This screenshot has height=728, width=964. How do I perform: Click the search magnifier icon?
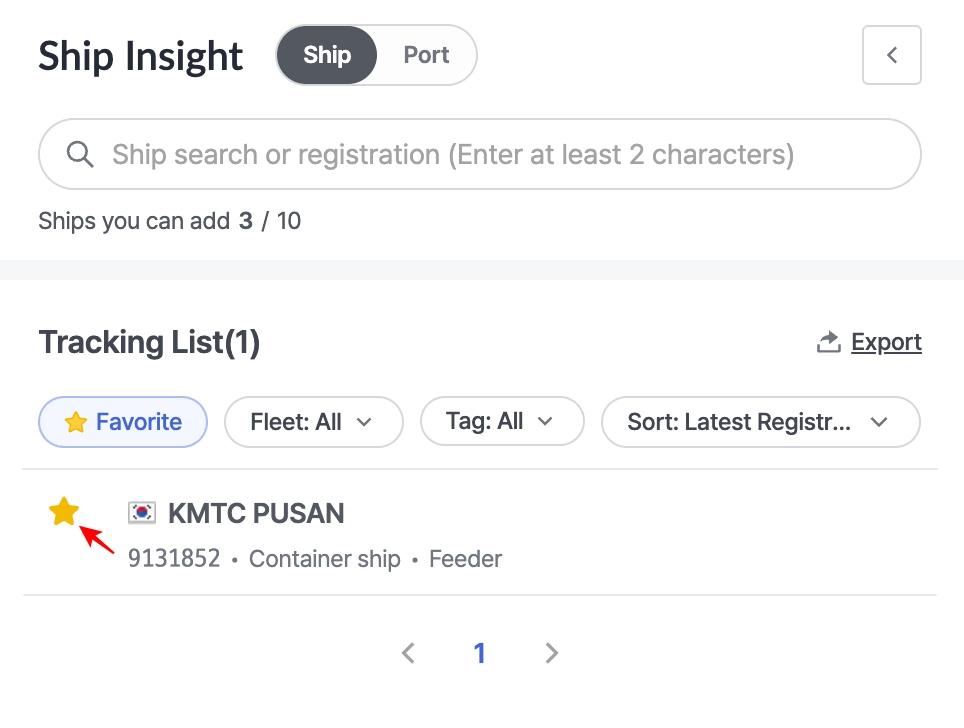[80, 155]
